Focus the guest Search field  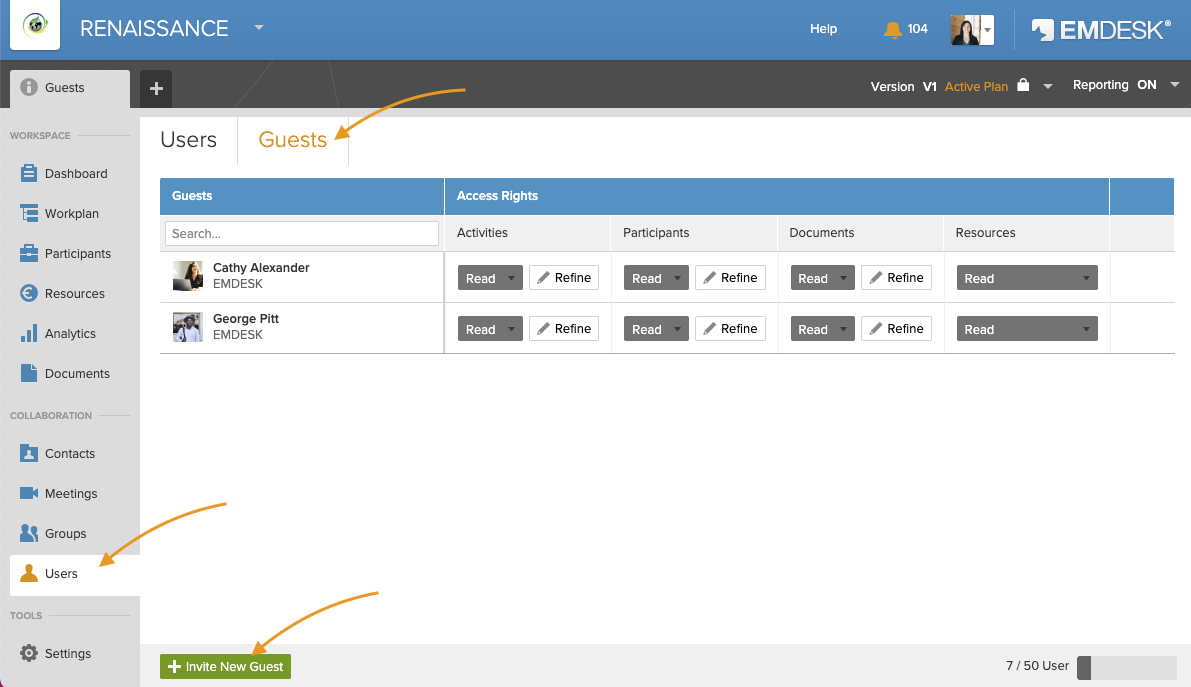[x=302, y=233]
